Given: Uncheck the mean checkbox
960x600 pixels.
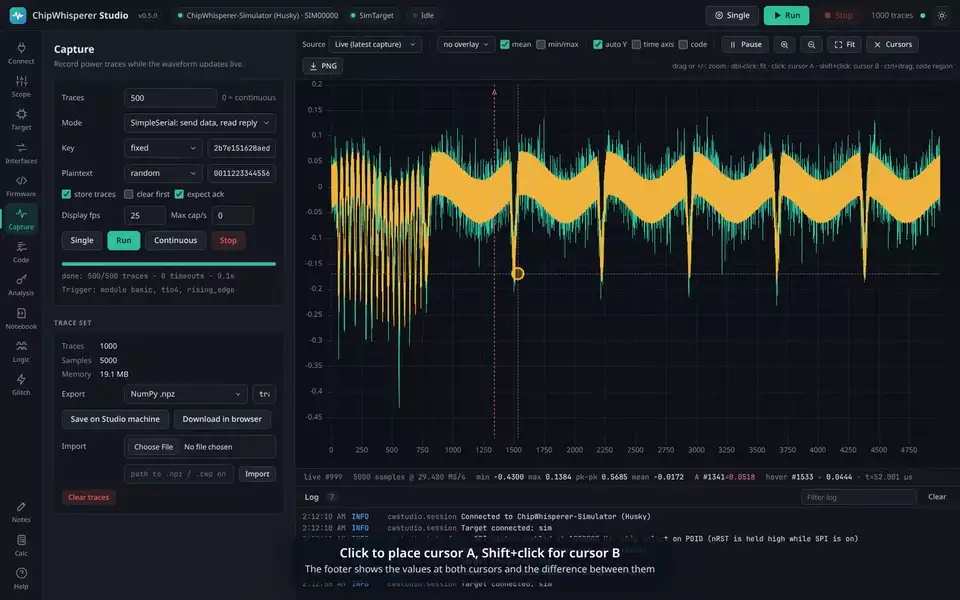Looking at the screenshot, I should 504,45.
